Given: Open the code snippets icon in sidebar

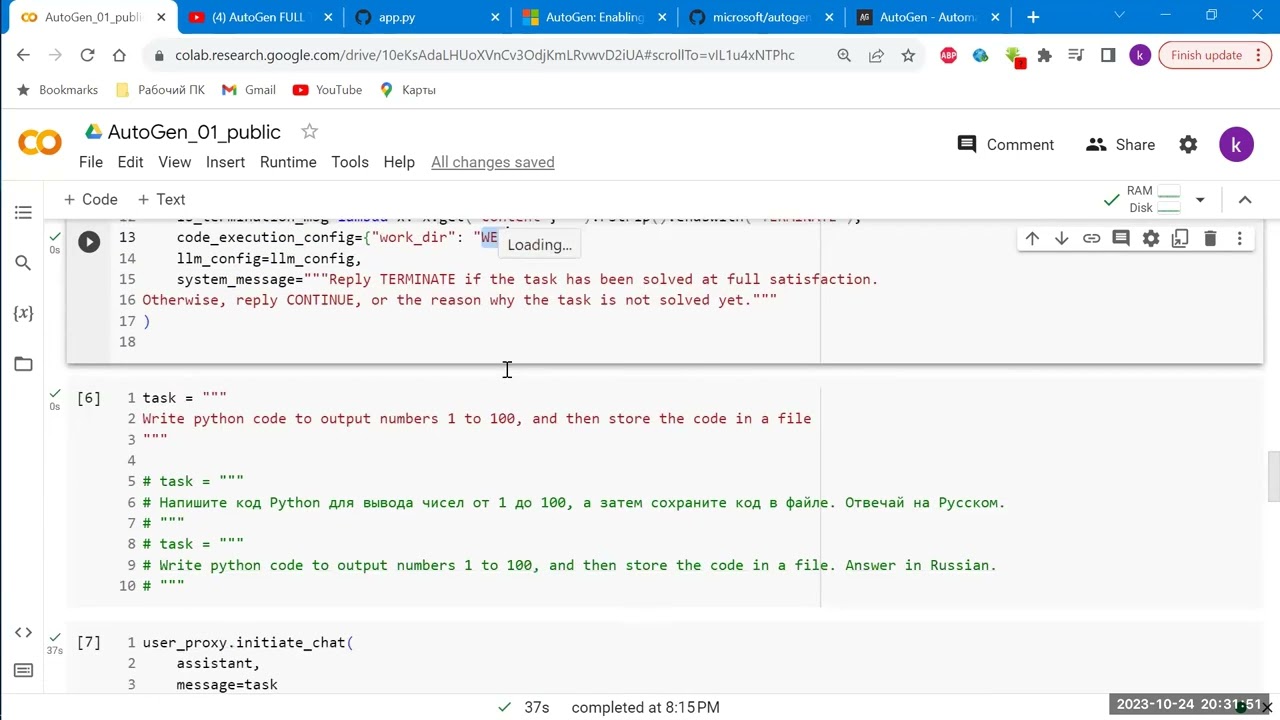Looking at the screenshot, I should (x=23, y=633).
